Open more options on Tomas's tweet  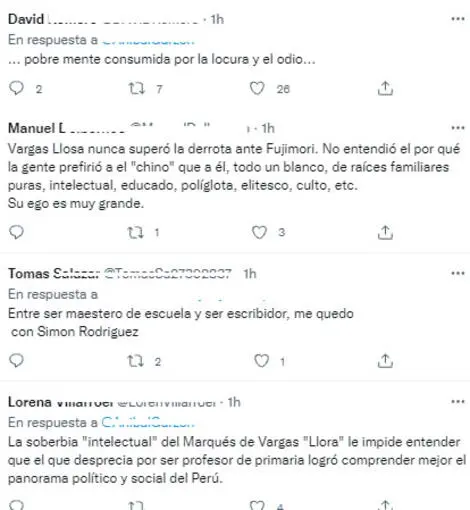pyautogui.click(x=458, y=273)
